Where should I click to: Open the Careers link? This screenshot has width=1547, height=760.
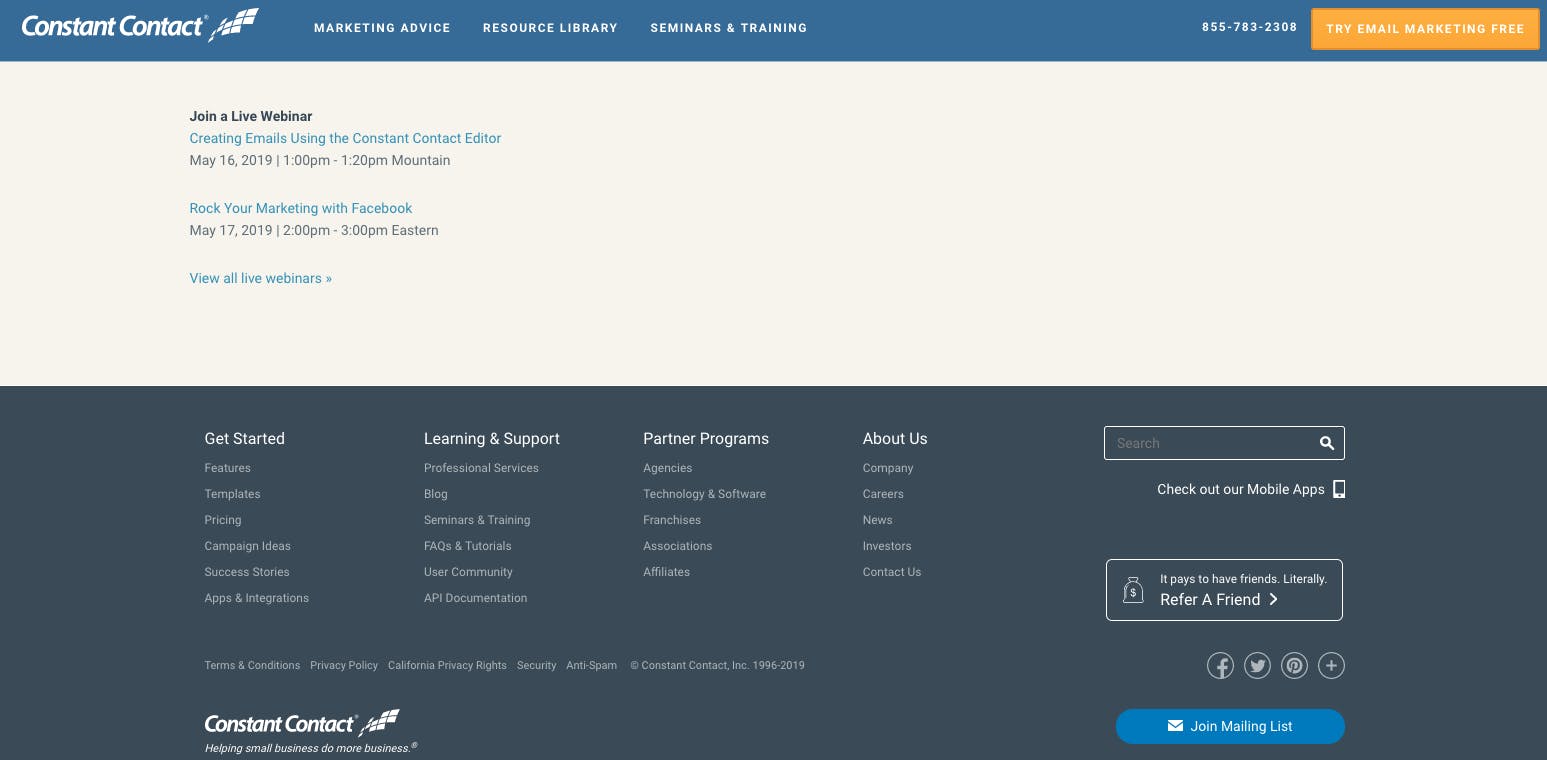[883, 494]
